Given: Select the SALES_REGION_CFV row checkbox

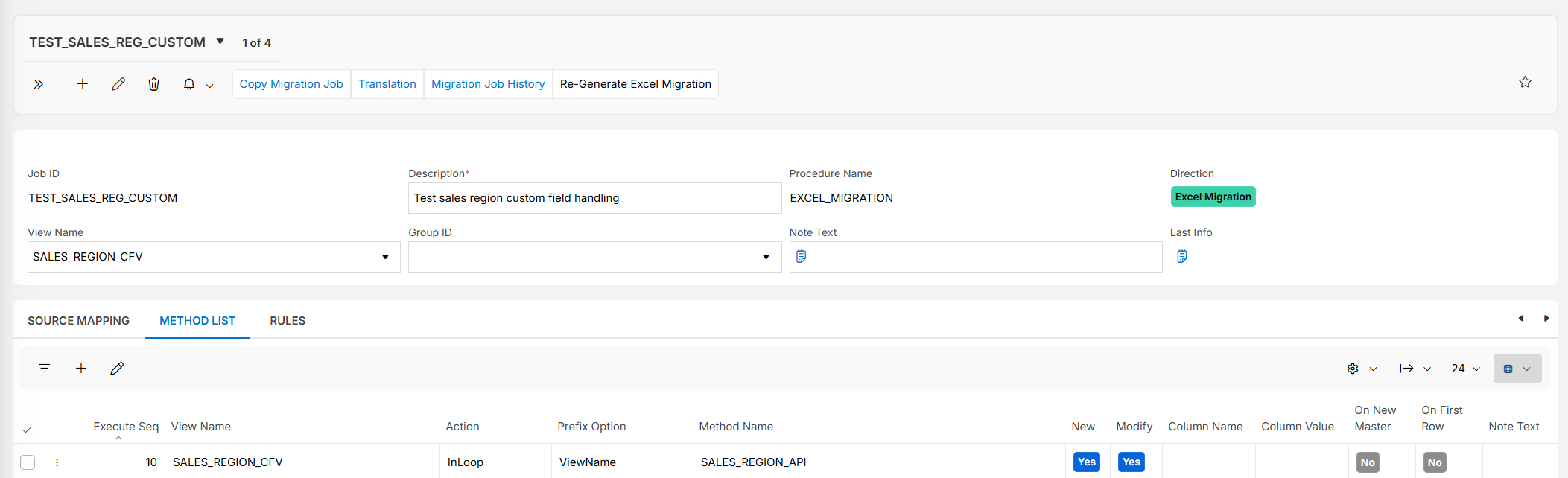Looking at the screenshot, I should click(28, 462).
